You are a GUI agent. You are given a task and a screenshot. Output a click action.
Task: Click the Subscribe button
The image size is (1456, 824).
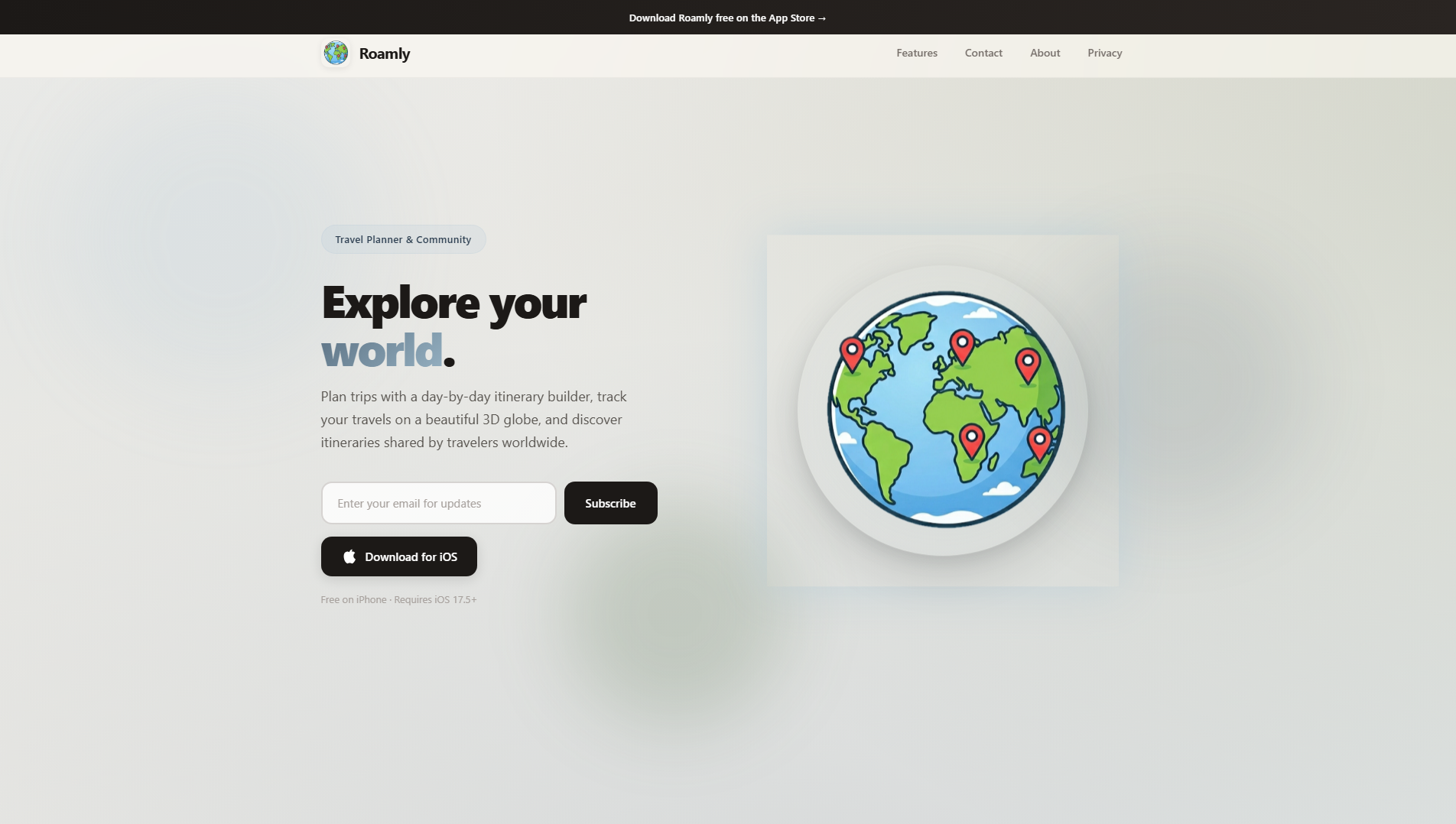pyautogui.click(x=610, y=503)
